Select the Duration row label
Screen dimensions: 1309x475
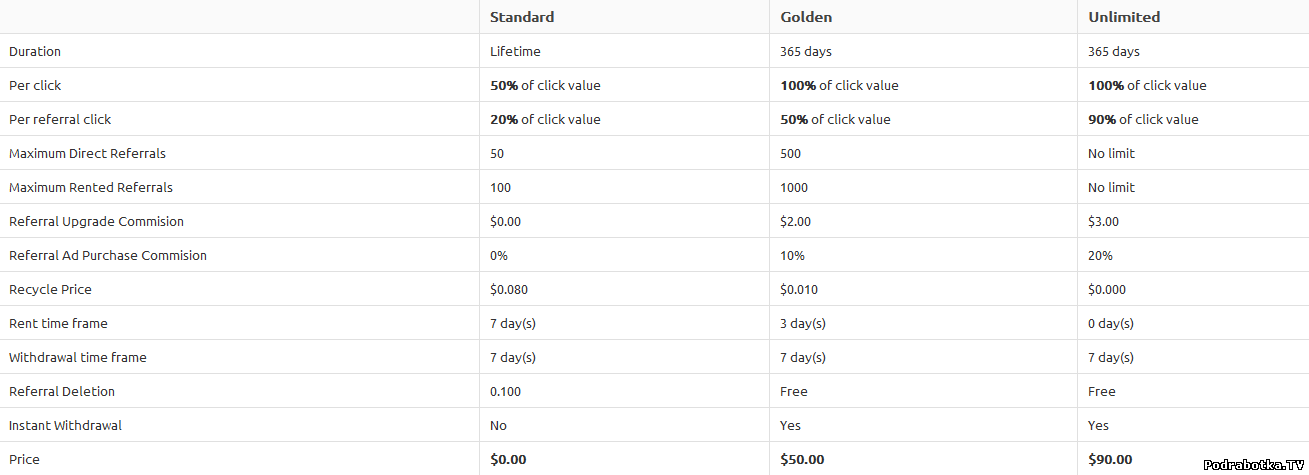click(x=35, y=51)
